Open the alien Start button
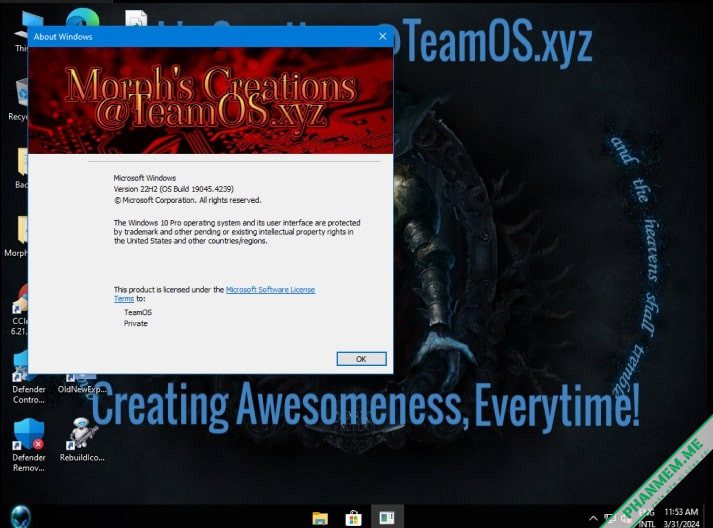The height and width of the screenshot is (528, 713). [x=20, y=517]
